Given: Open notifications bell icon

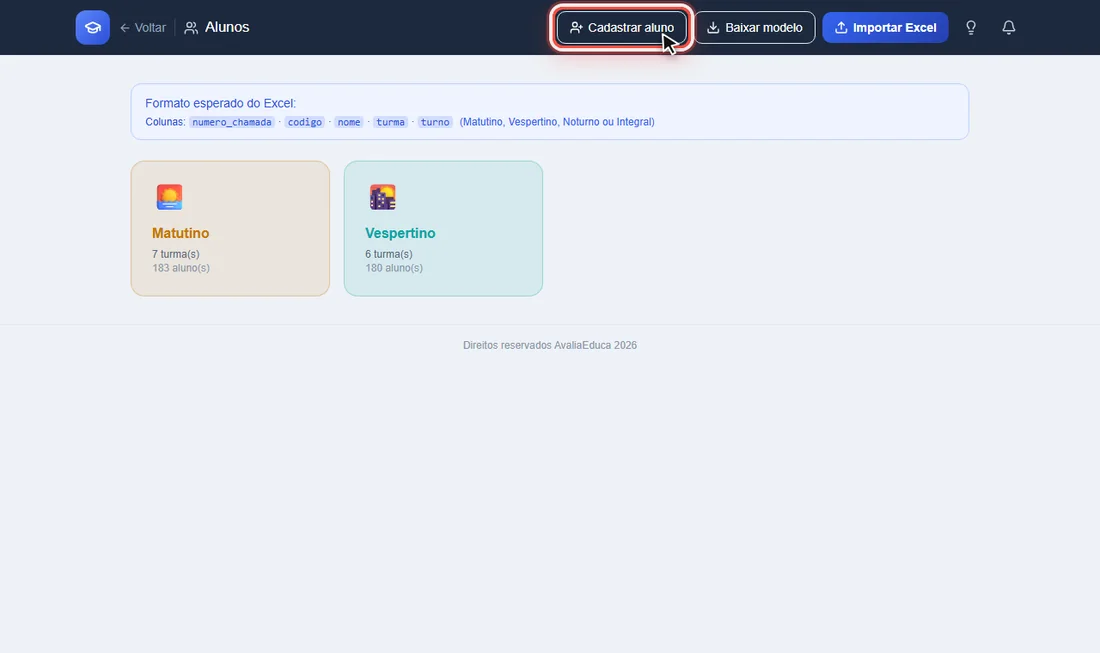Looking at the screenshot, I should tap(1009, 27).
